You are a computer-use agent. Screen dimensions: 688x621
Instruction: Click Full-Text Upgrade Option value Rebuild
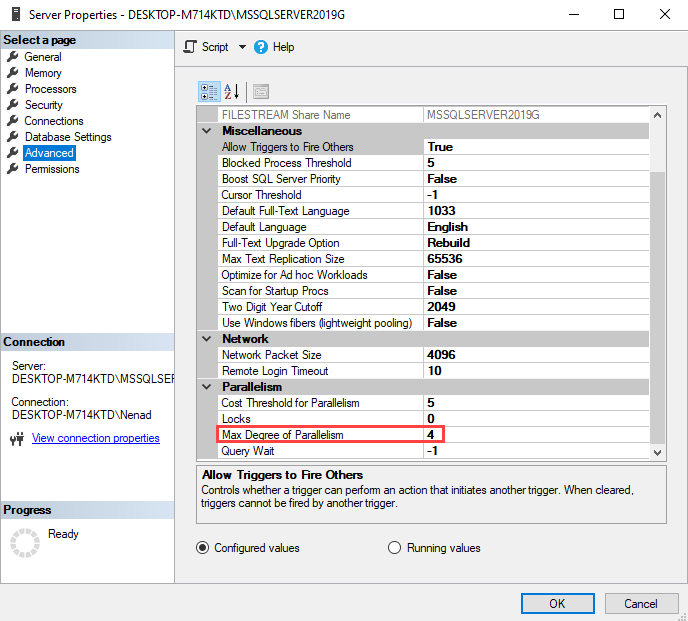(536, 243)
